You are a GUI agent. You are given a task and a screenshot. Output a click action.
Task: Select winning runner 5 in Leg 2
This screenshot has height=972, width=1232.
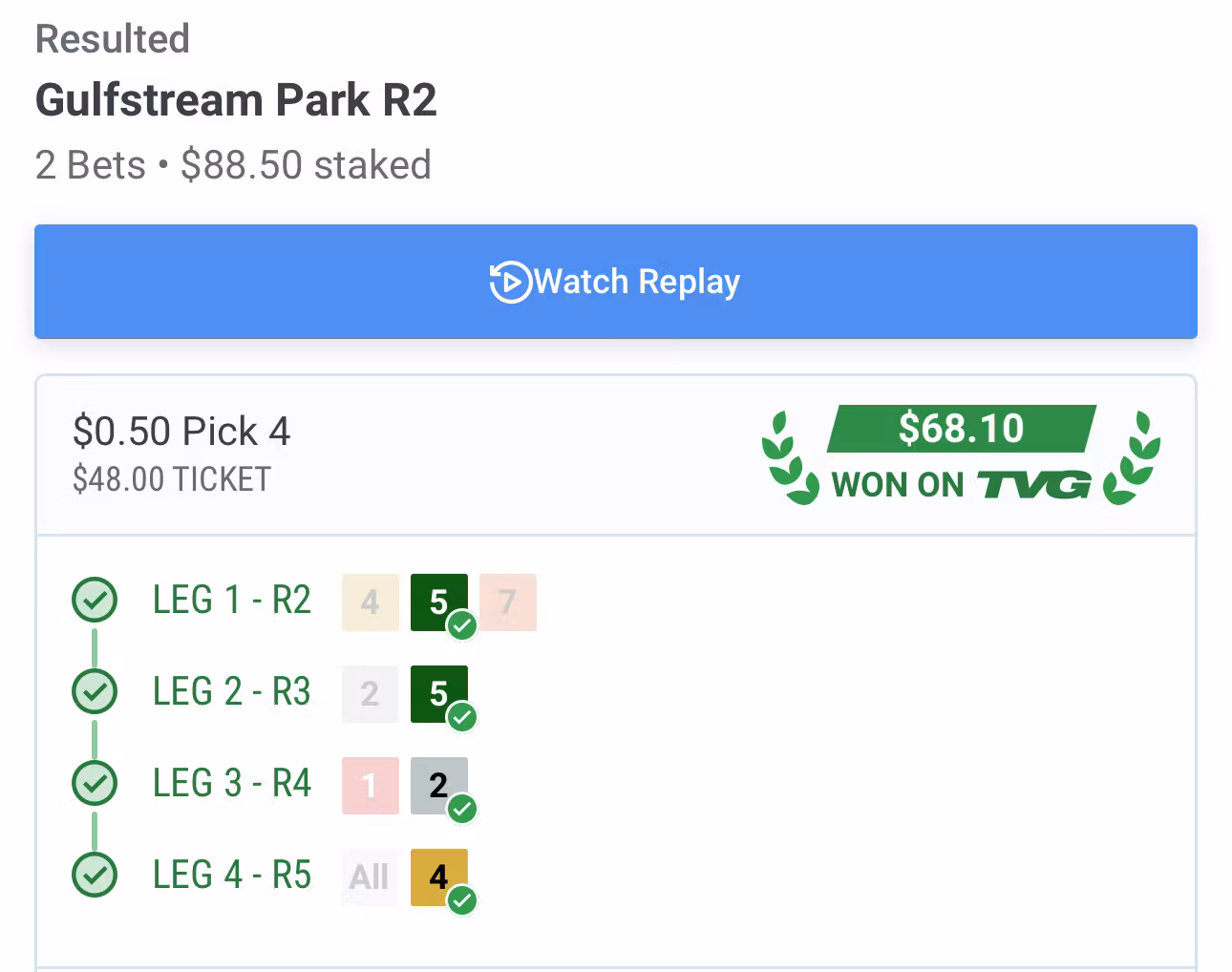point(438,694)
